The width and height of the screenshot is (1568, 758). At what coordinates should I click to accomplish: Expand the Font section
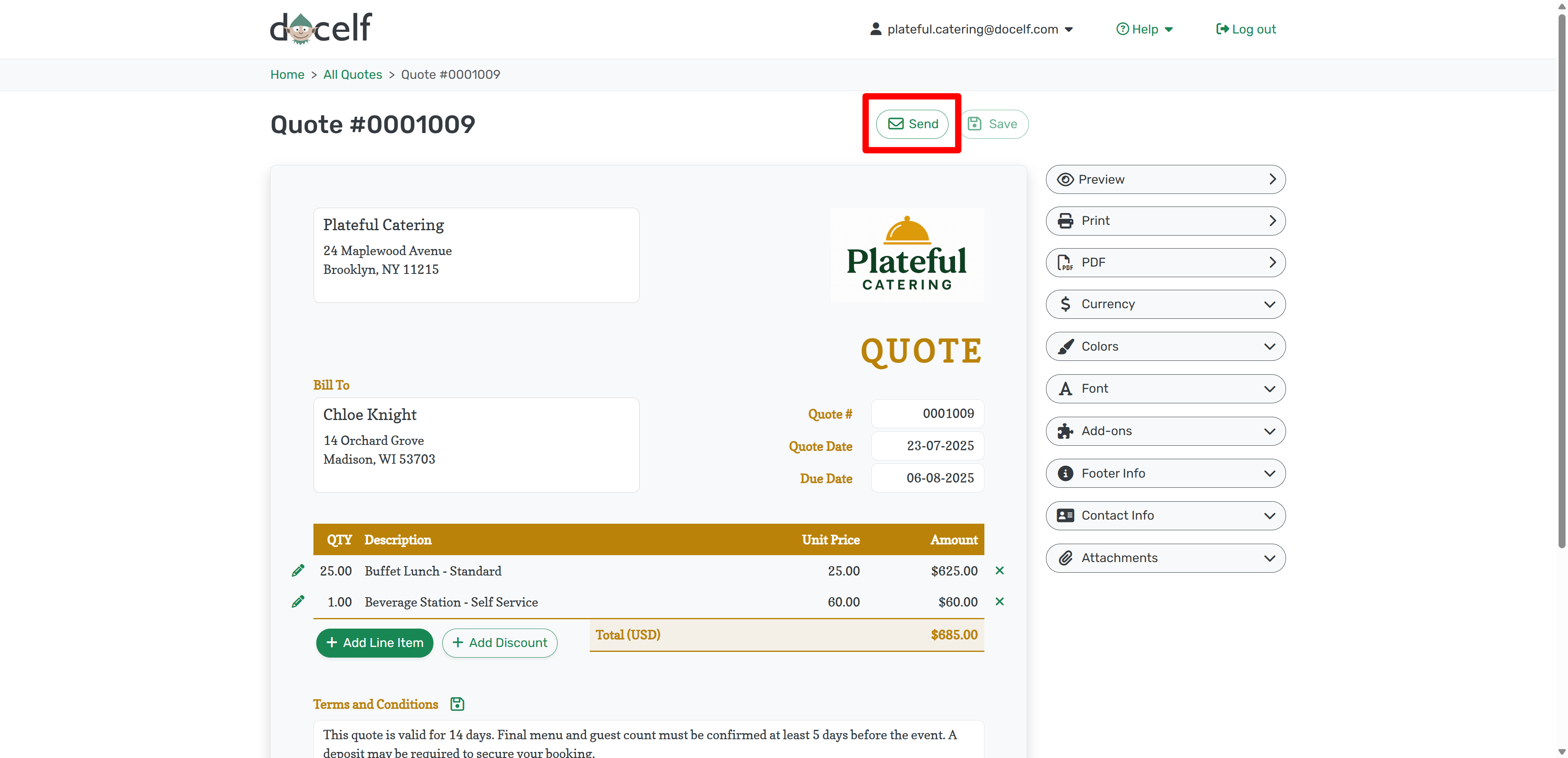point(1164,389)
